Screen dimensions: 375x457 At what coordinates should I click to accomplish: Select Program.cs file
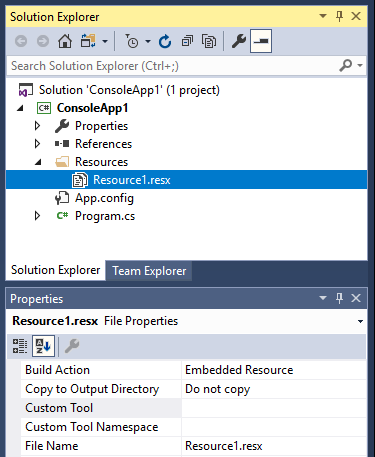pyautogui.click(x=105, y=216)
